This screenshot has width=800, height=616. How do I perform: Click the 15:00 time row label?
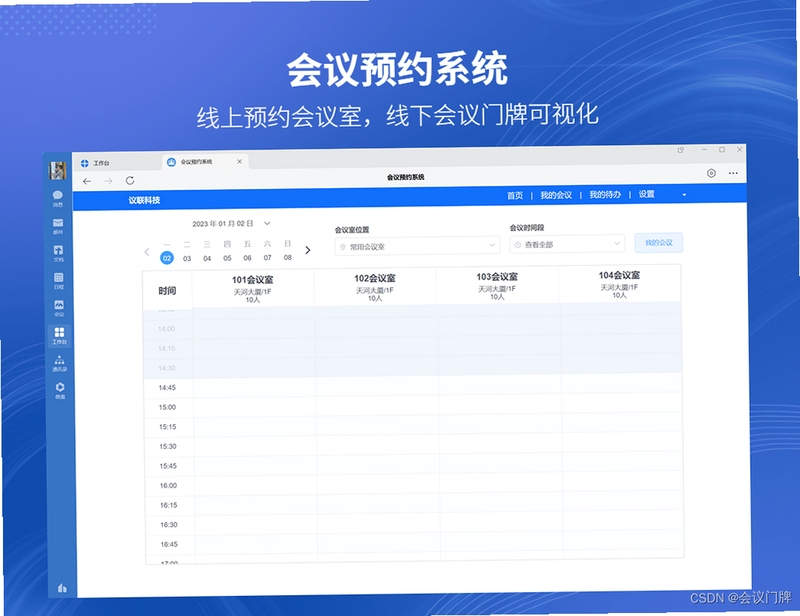coord(167,407)
